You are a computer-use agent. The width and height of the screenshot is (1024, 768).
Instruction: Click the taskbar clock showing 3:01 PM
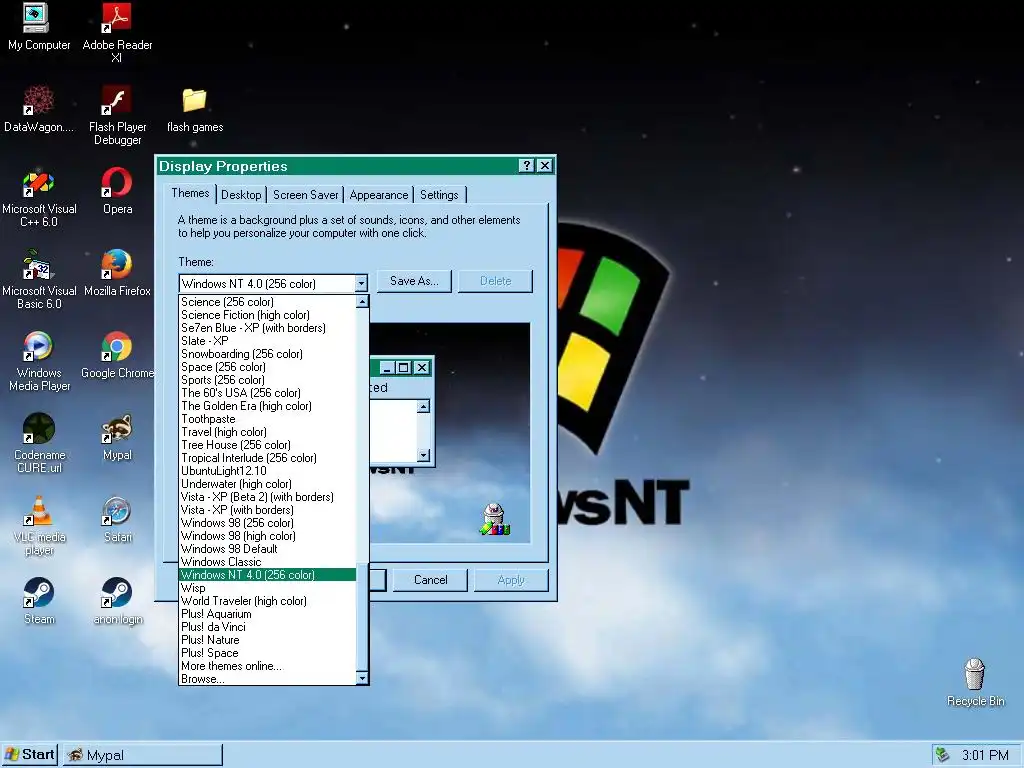pos(985,755)
